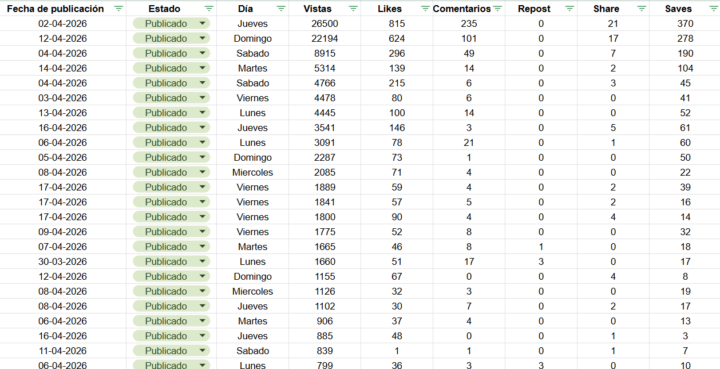Screen dimensions: 720x369
Task: Click the Vistas cell showing 26500
Action: [325, 23]
